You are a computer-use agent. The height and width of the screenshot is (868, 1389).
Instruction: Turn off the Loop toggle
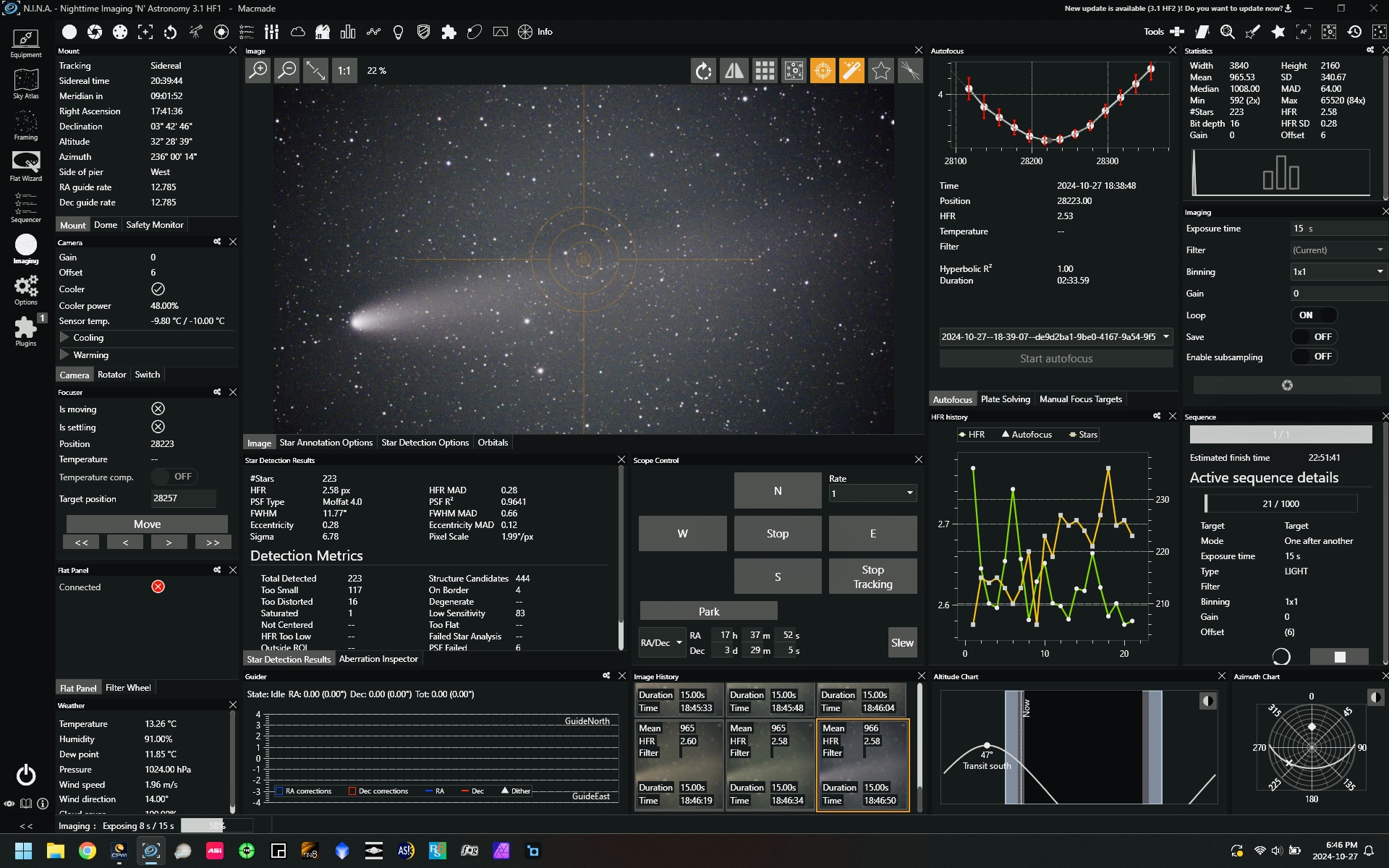(1314, 315)
